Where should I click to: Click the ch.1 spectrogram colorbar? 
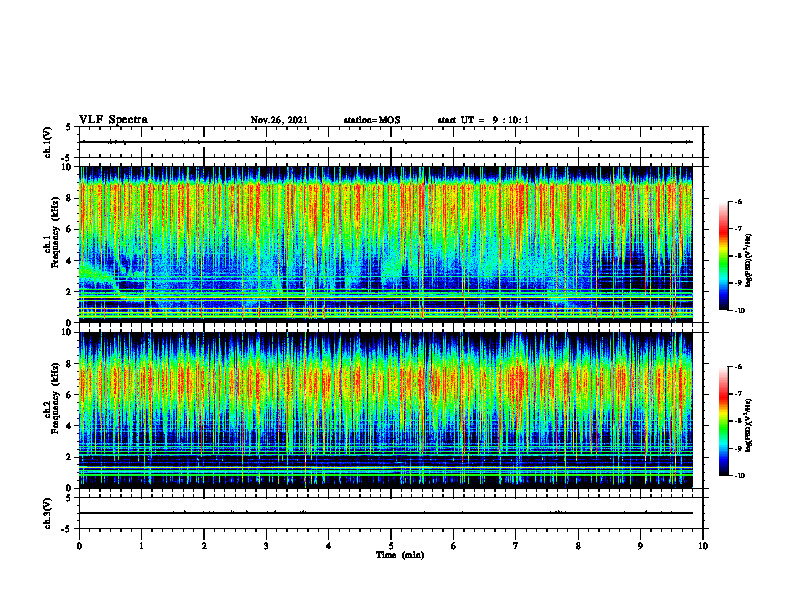(x=723, y=256)
